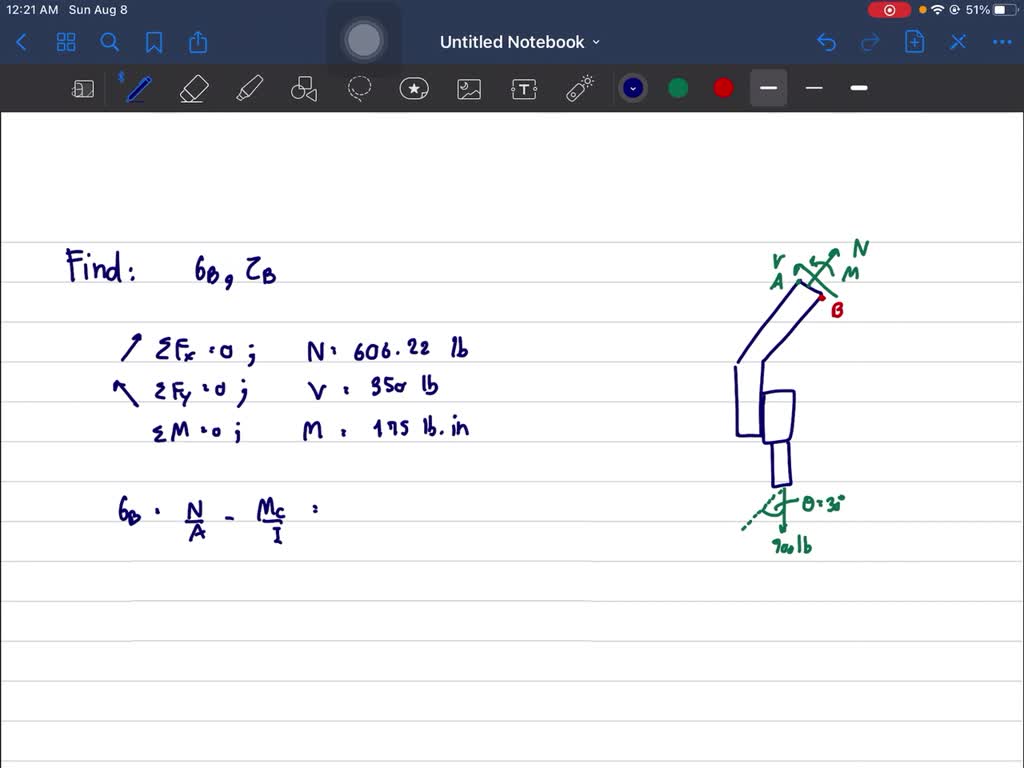The width and height of the screenshot is (1024, 768).
Task: Select the Highlighter tool
Action: point(248,89)
